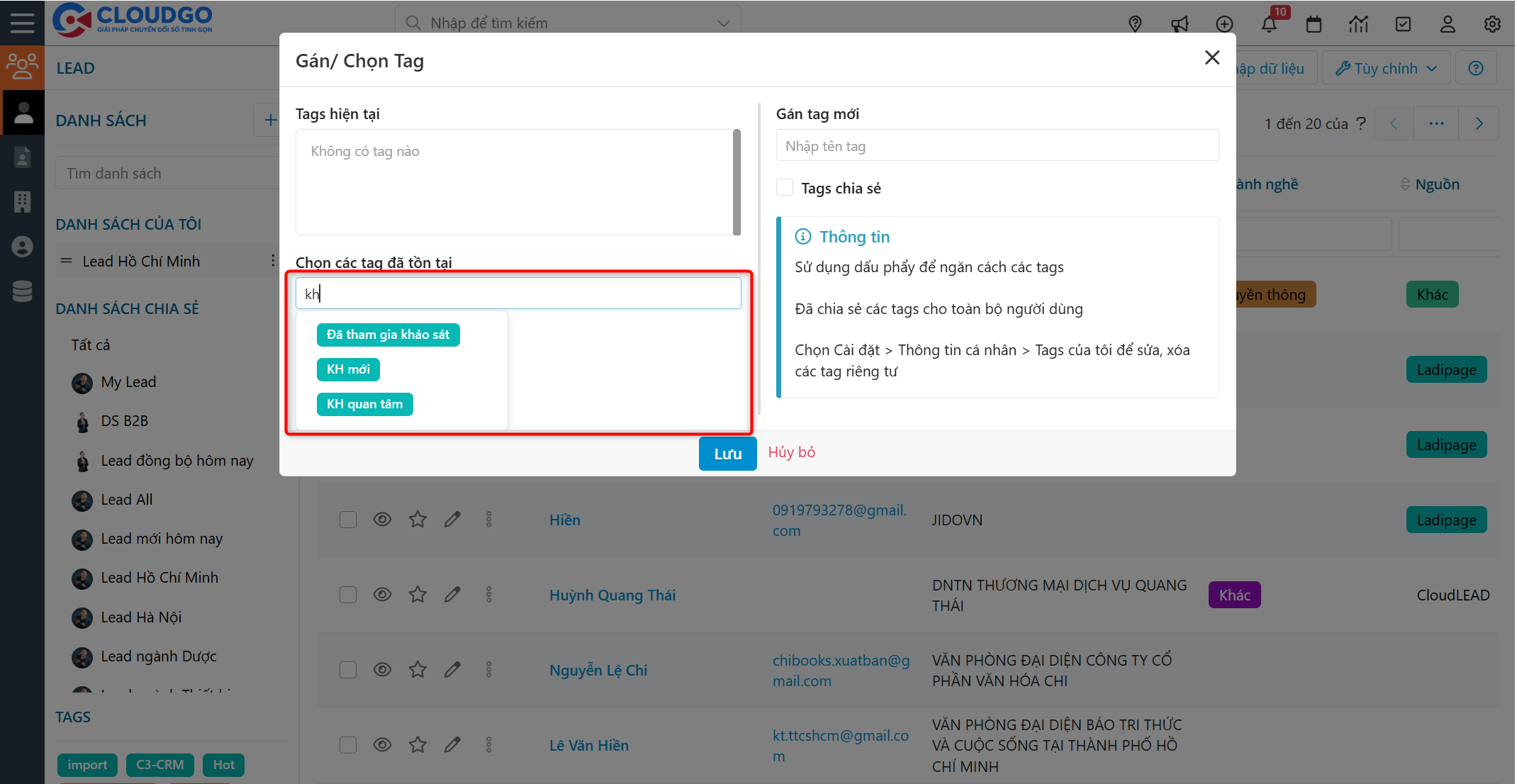This screenshot has height=784, width=1517.
Task: Select the Lead All shared list
Action: pos(126,500)
